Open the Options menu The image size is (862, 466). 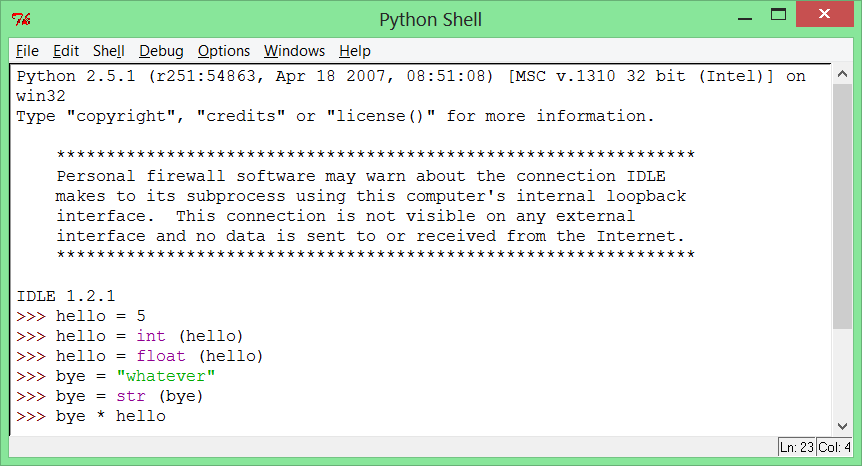pyautogui.click(x=224, y=51)
